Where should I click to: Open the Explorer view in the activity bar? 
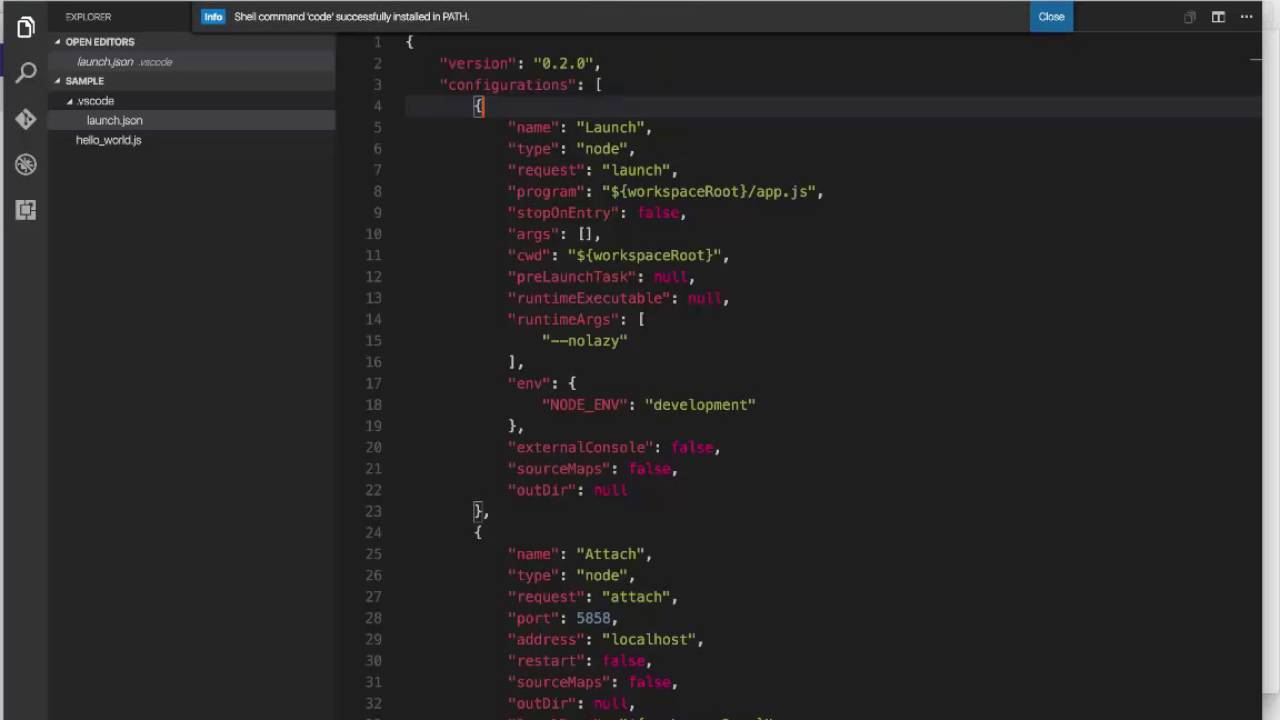[26, 28]
